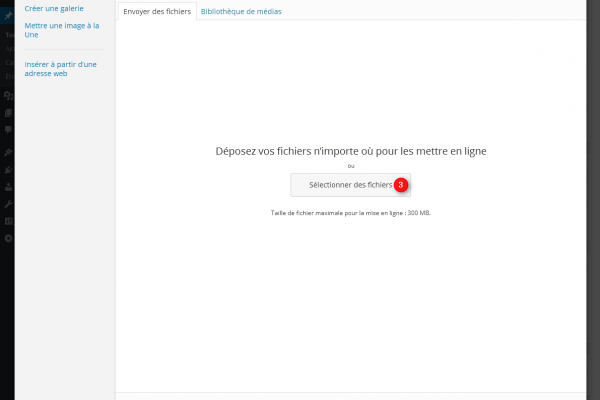This screenshot has height=400, width=600.
Task: Open Settings icon in admin sidebar
Action: [x=8, y=220]
